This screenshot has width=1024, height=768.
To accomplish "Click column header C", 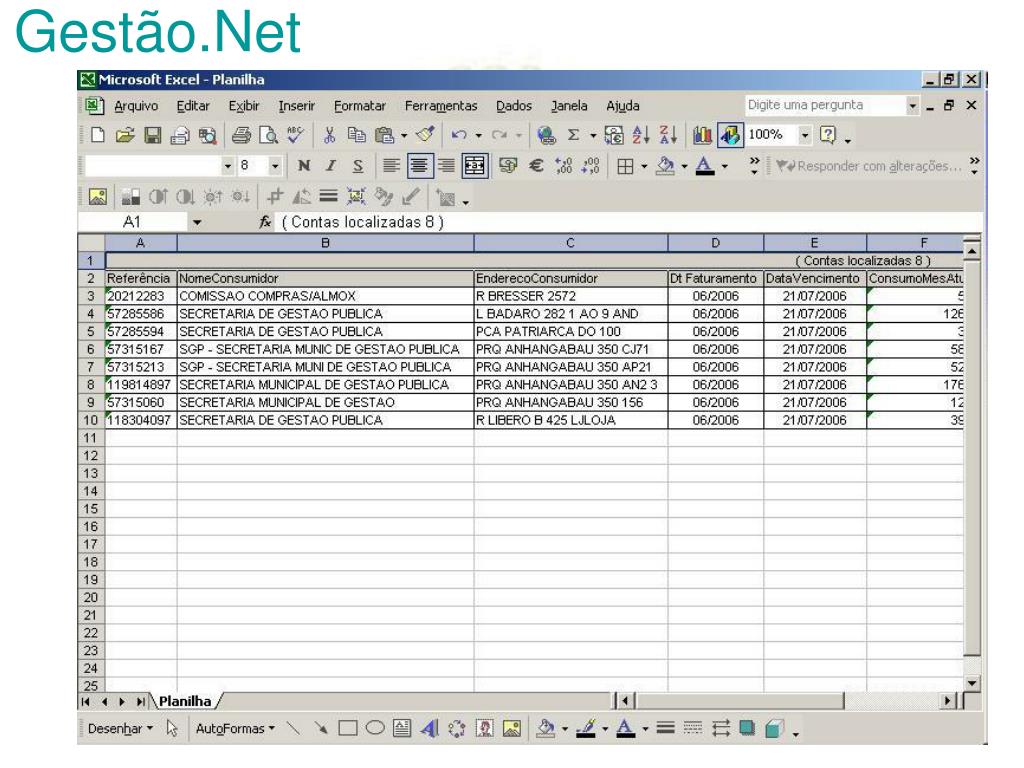I will click(570, 241).
